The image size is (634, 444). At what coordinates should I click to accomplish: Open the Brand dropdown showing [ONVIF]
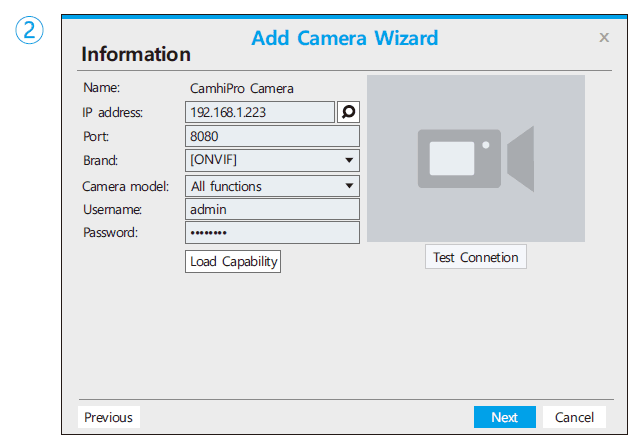tap(272, 160)
